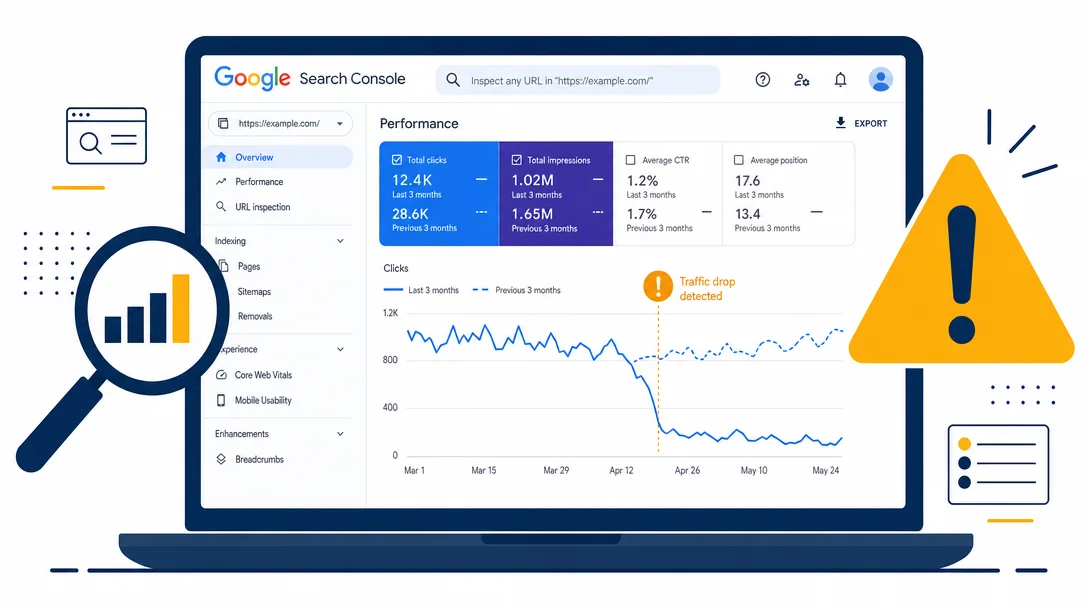Open Removals under Indexing
Viewport: 1088px width, 608px height.
(255, 316)
